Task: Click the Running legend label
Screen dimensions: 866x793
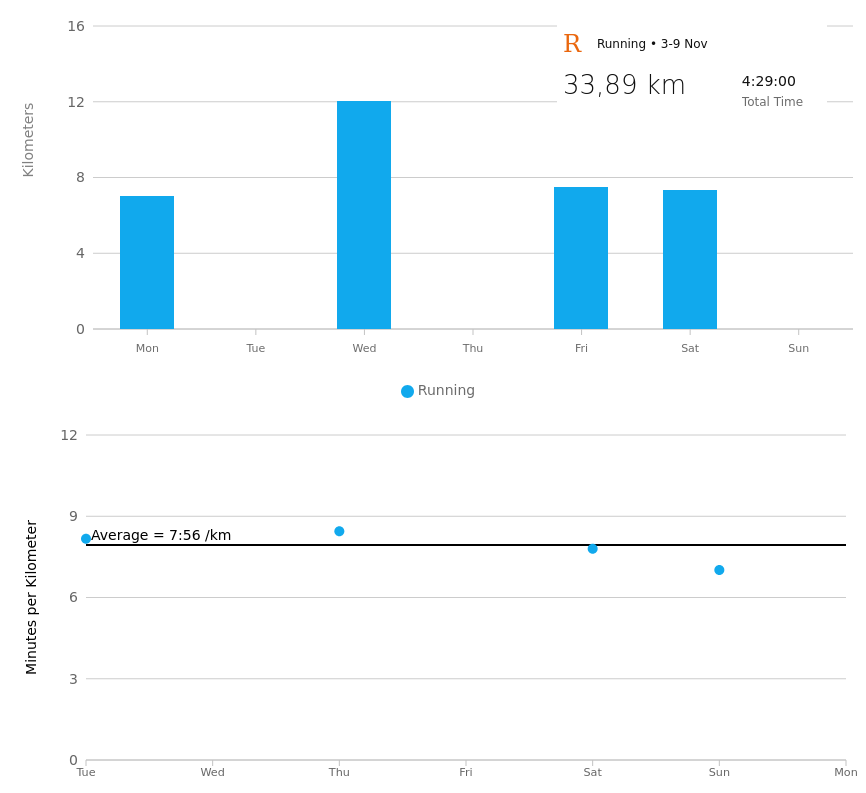Action: 446,390
